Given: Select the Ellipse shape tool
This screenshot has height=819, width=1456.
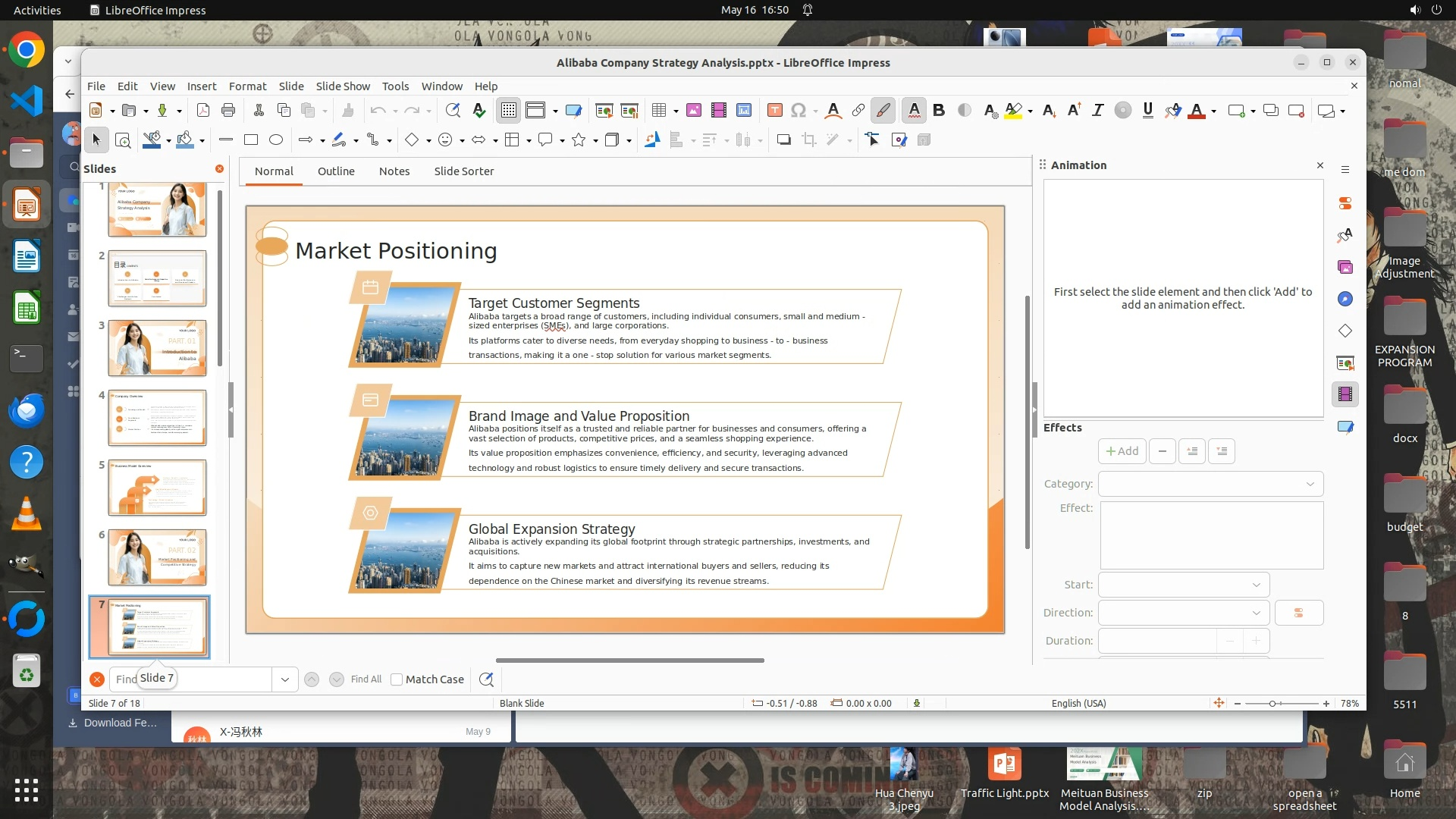Looking at the screenshot, I should 276,140.
